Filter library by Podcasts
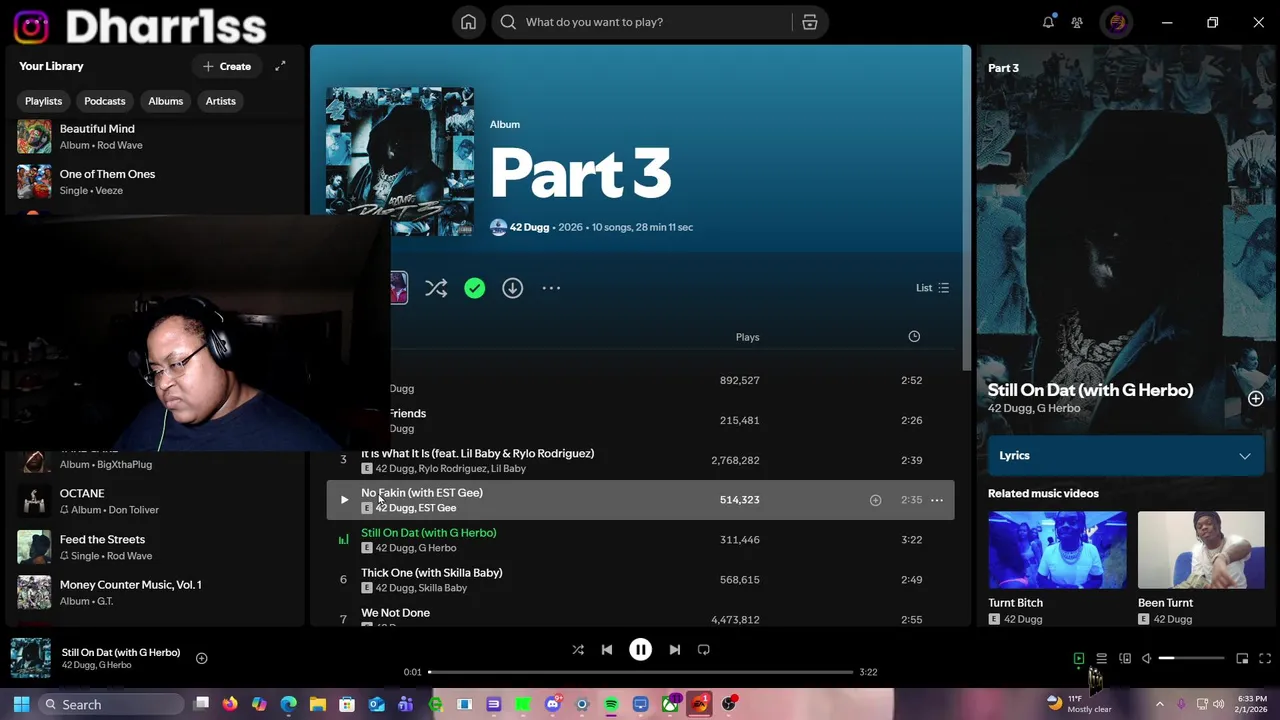Image resolution: width=1280 pixels, height=720 pixels. (x=105, y=101)
